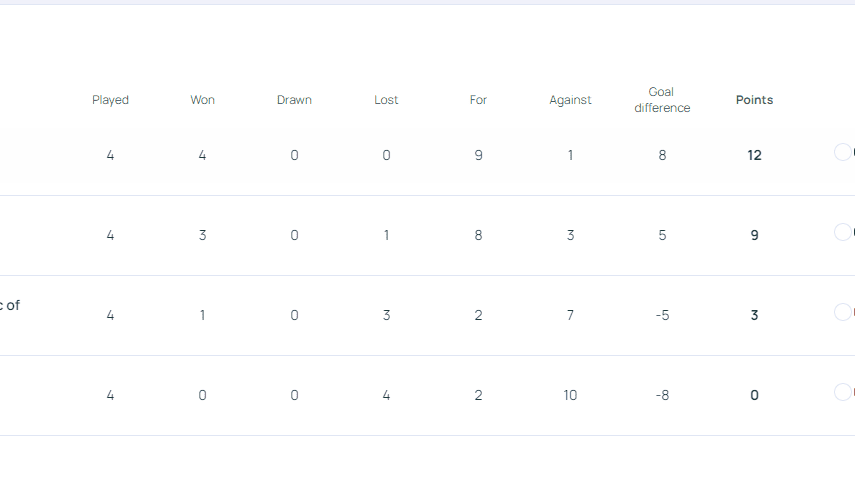The height and width of the screenshot is (479, 855).
Task: Sort by Goal difference header
Action: tap(662, 100)
